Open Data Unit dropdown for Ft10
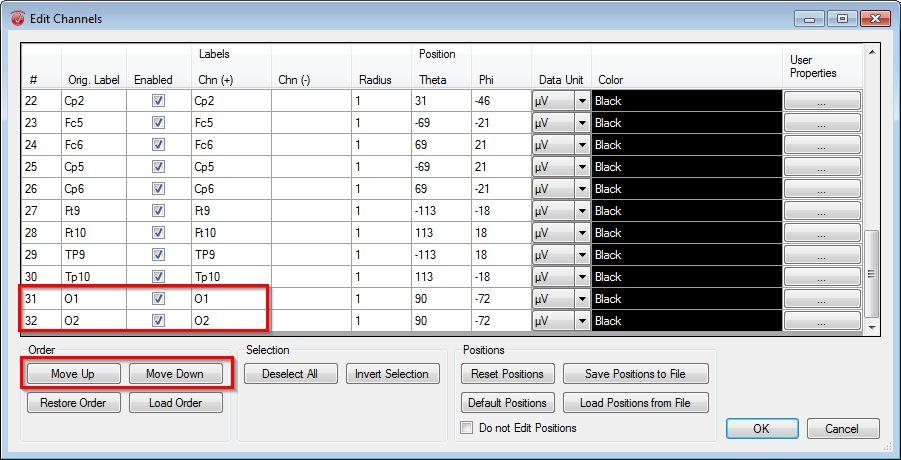The image size is (901, 460). tap(582, 233)
